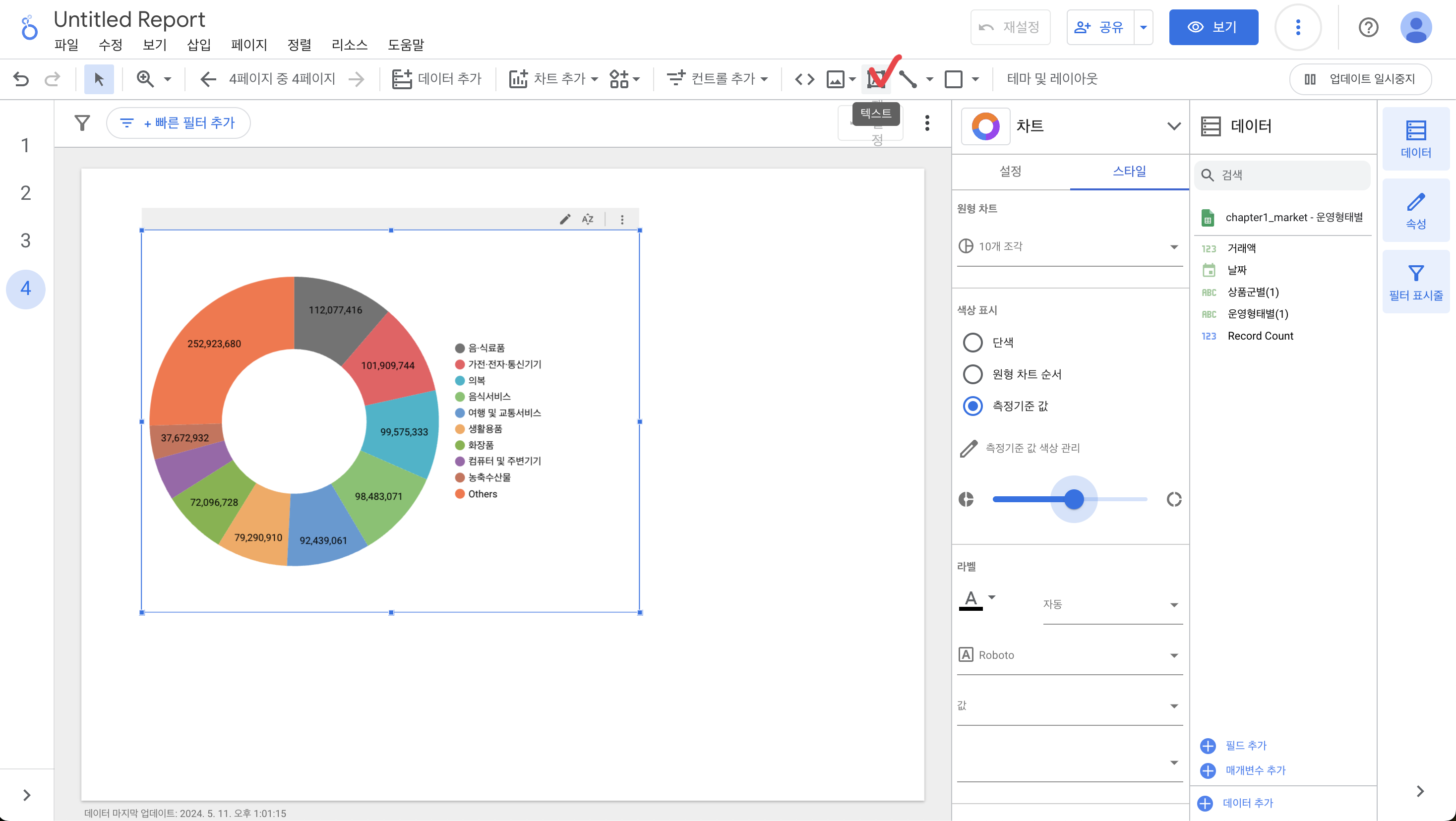Click the A-Z sort icon above chart
1456x821 pixels.
588,219
